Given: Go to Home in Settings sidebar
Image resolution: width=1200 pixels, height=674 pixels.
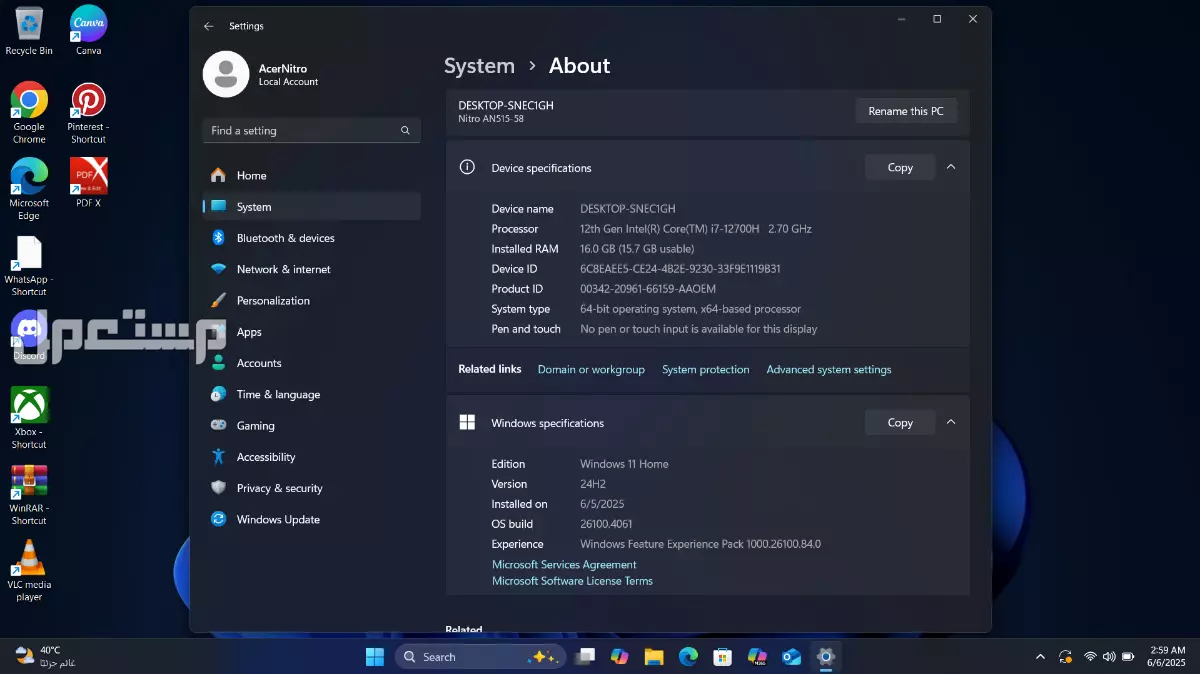Looking at the screenshot, I should [x=311, y=175].
